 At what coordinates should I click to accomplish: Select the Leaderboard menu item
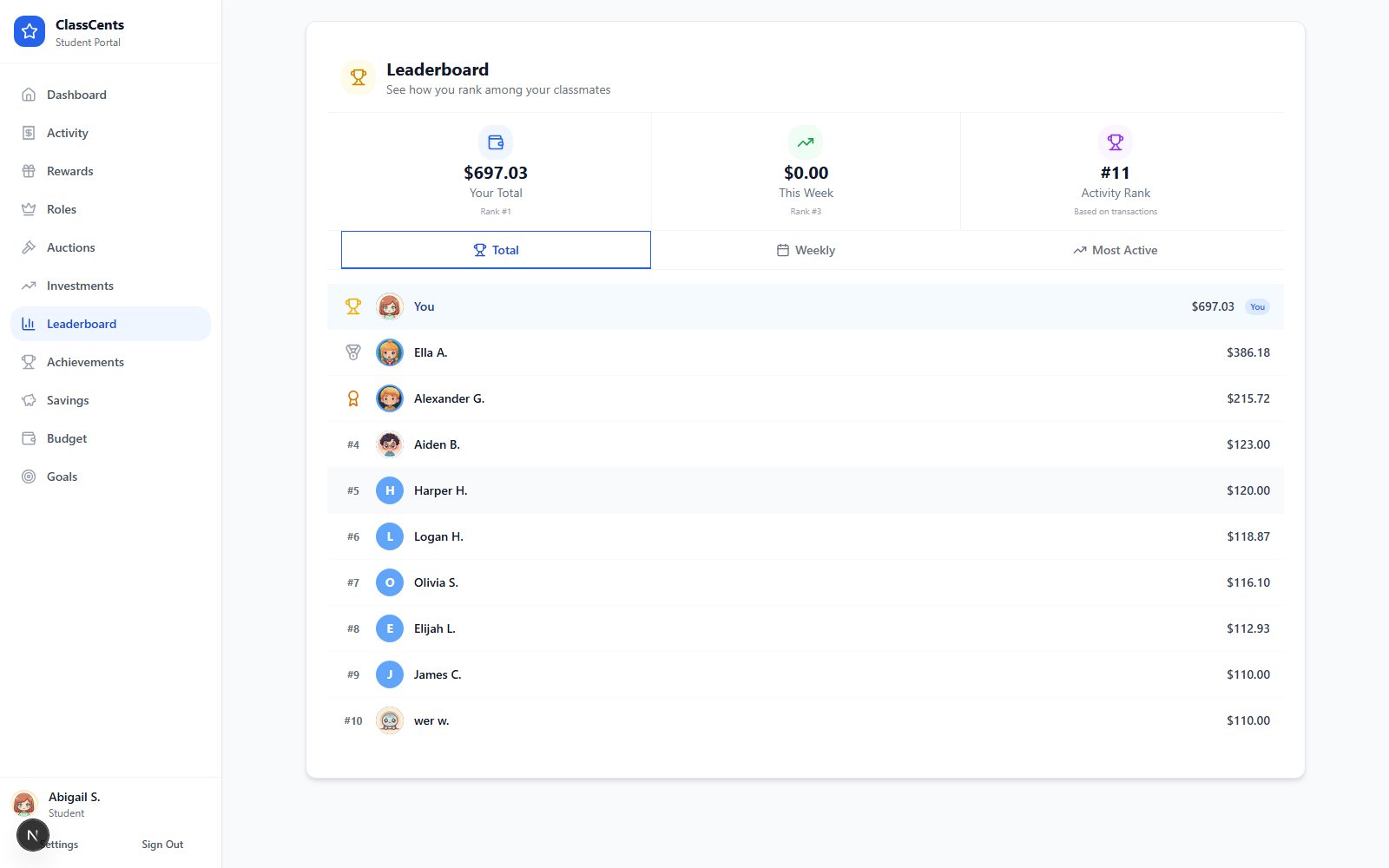click(110, 324)
